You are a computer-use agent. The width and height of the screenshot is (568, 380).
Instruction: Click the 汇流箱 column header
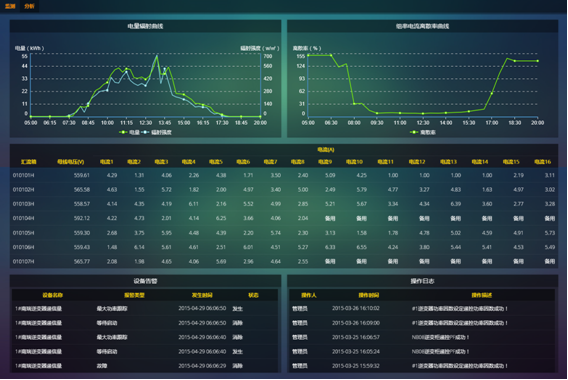click(28, 162)
